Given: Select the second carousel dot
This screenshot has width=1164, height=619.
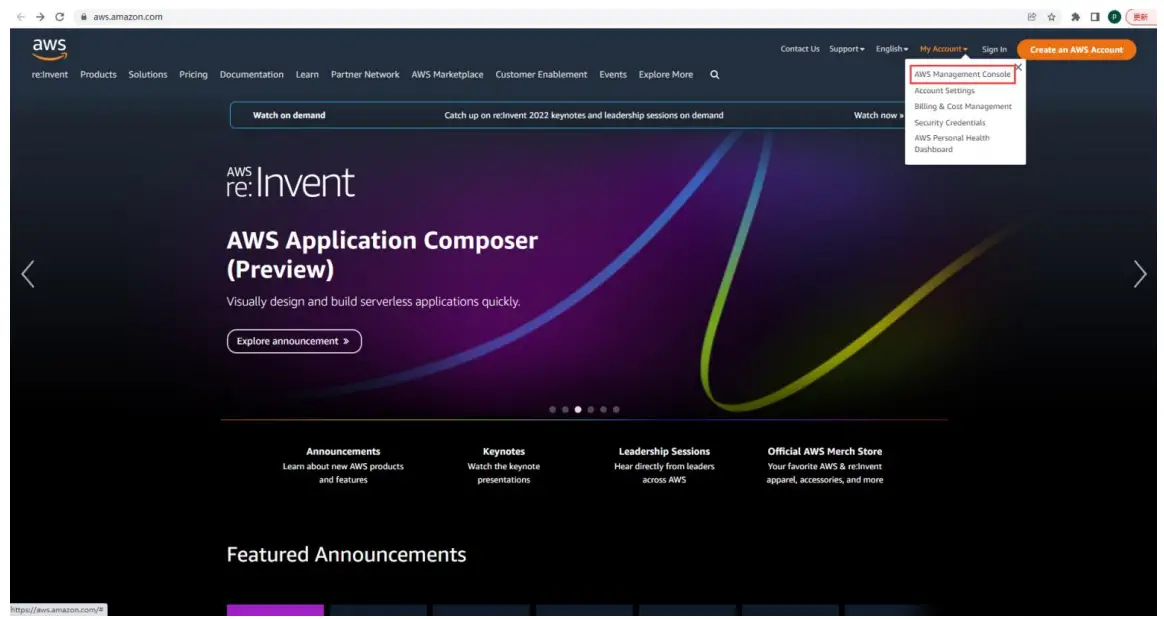Looking at the screenshot, I should (x=565, y=410).
